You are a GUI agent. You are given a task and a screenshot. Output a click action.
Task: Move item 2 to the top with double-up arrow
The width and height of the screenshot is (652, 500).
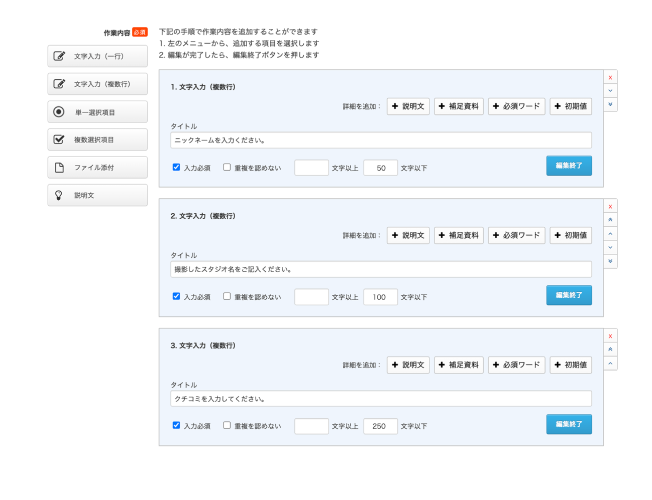tap(610, 220)
